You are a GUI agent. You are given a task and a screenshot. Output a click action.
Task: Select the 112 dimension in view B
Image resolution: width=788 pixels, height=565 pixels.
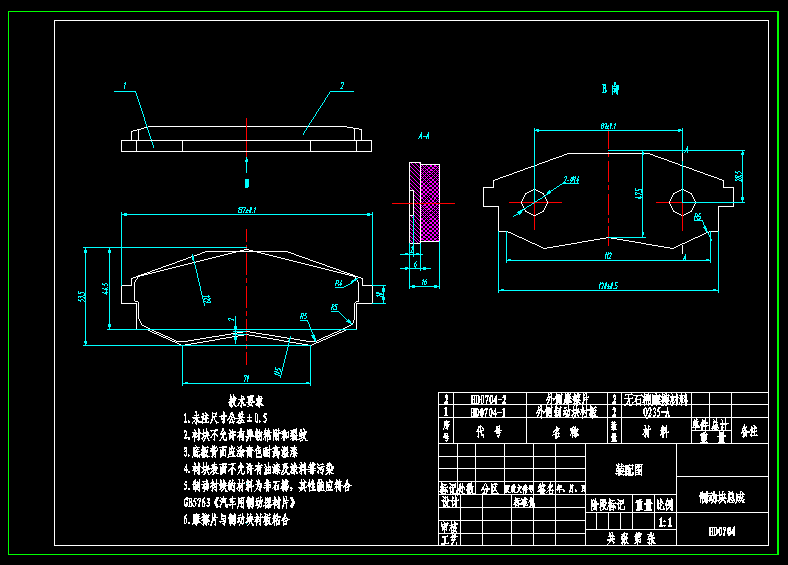[x=608, y=255]
